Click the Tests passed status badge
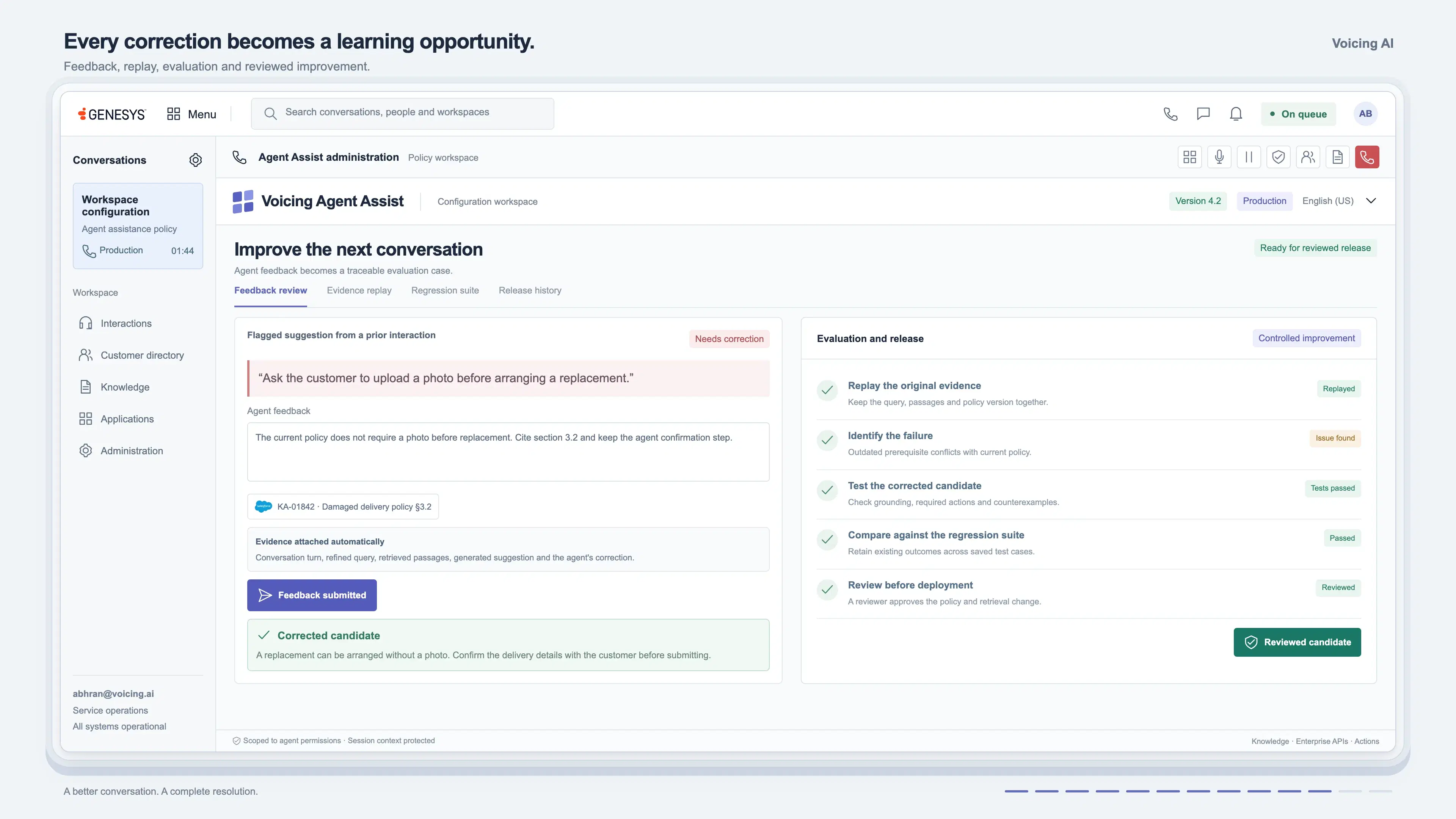 [1333, 488]
